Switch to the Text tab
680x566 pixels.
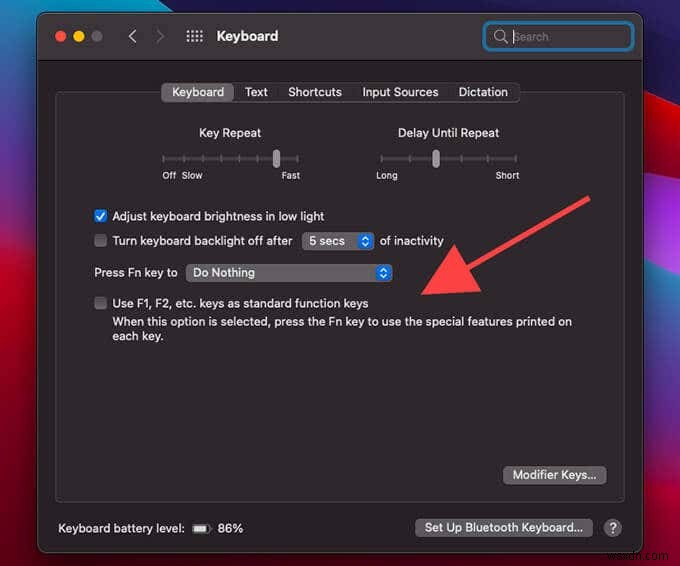pos(256,92)
